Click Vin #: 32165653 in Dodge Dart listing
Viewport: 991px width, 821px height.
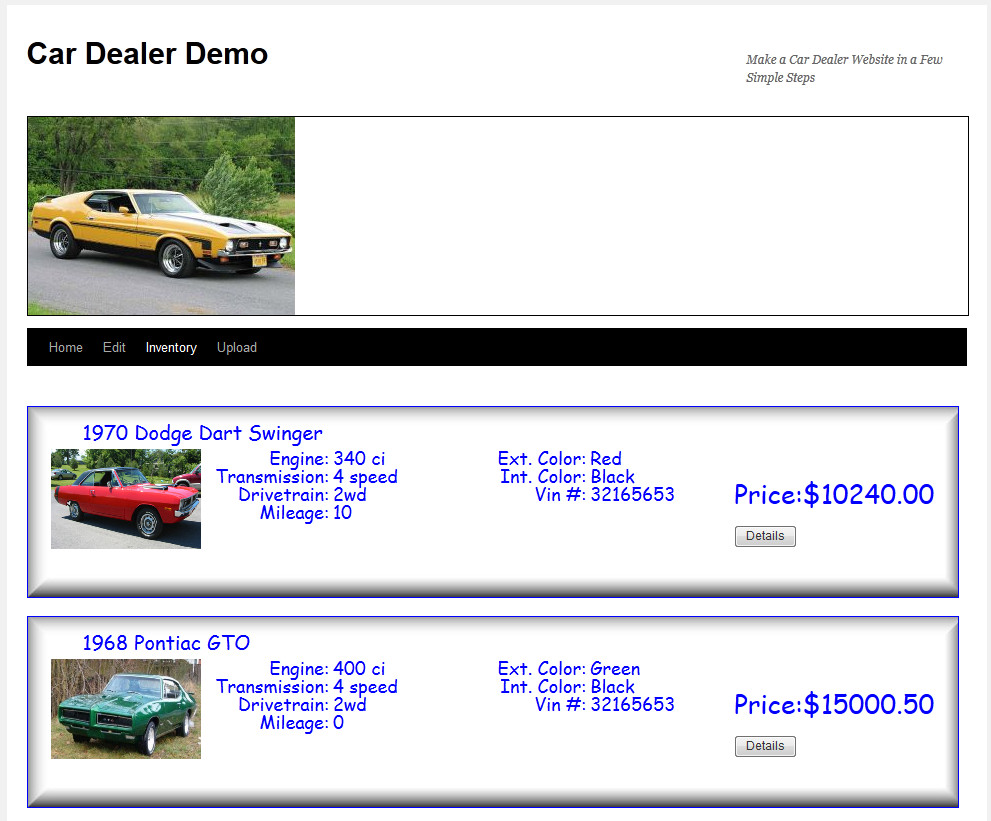click(605, 494)
